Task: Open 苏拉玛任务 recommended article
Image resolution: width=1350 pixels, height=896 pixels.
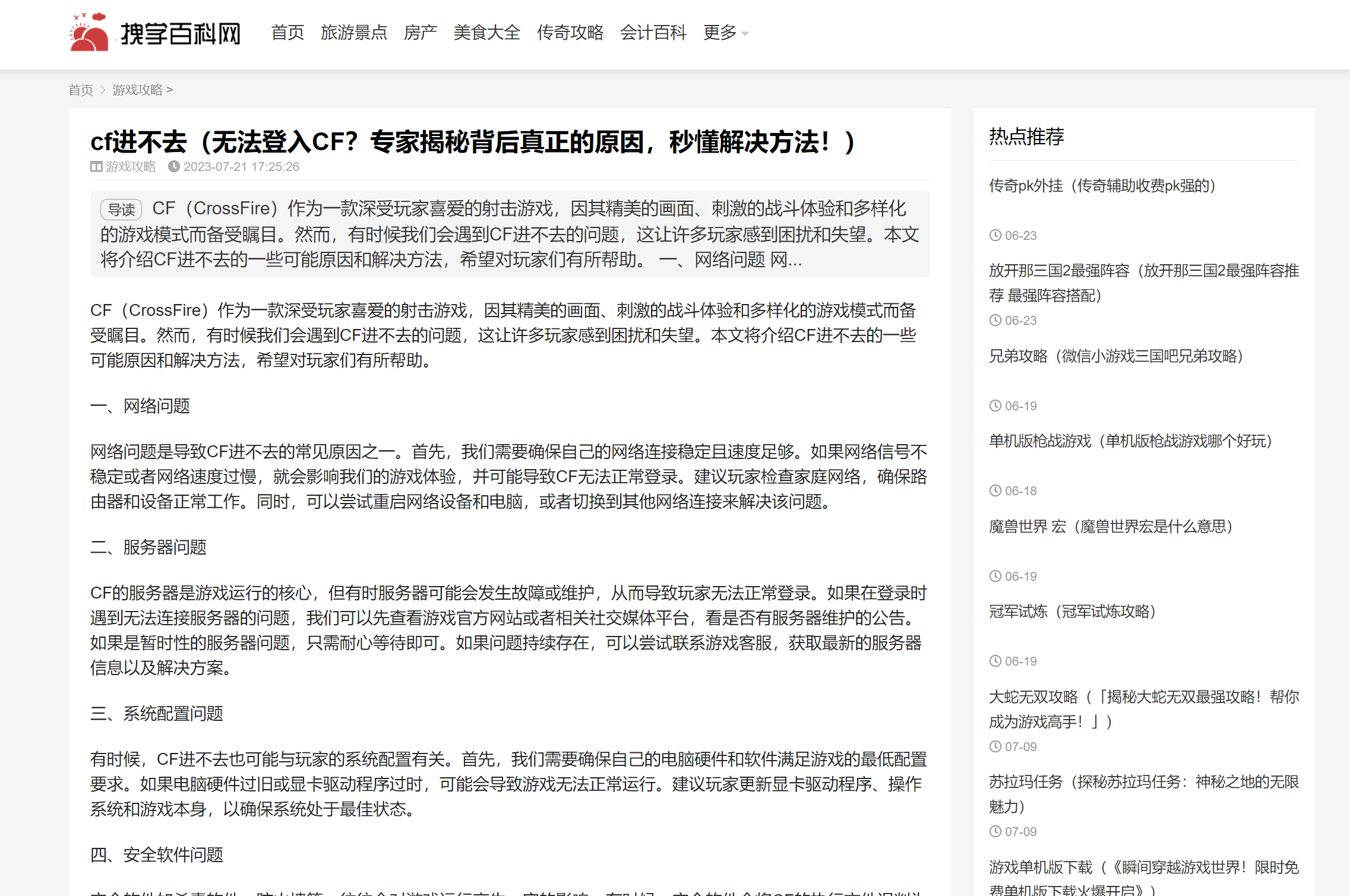Action: pyautogui.click(x=1144, y=794)
